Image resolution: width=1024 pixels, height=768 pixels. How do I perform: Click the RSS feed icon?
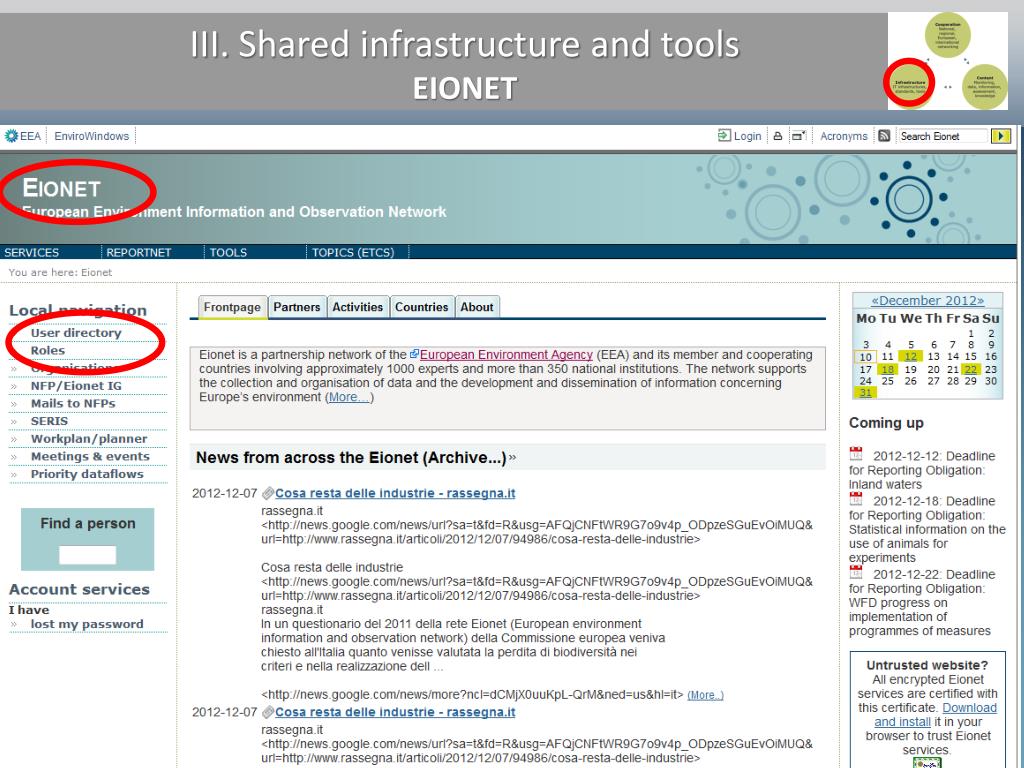884,136
